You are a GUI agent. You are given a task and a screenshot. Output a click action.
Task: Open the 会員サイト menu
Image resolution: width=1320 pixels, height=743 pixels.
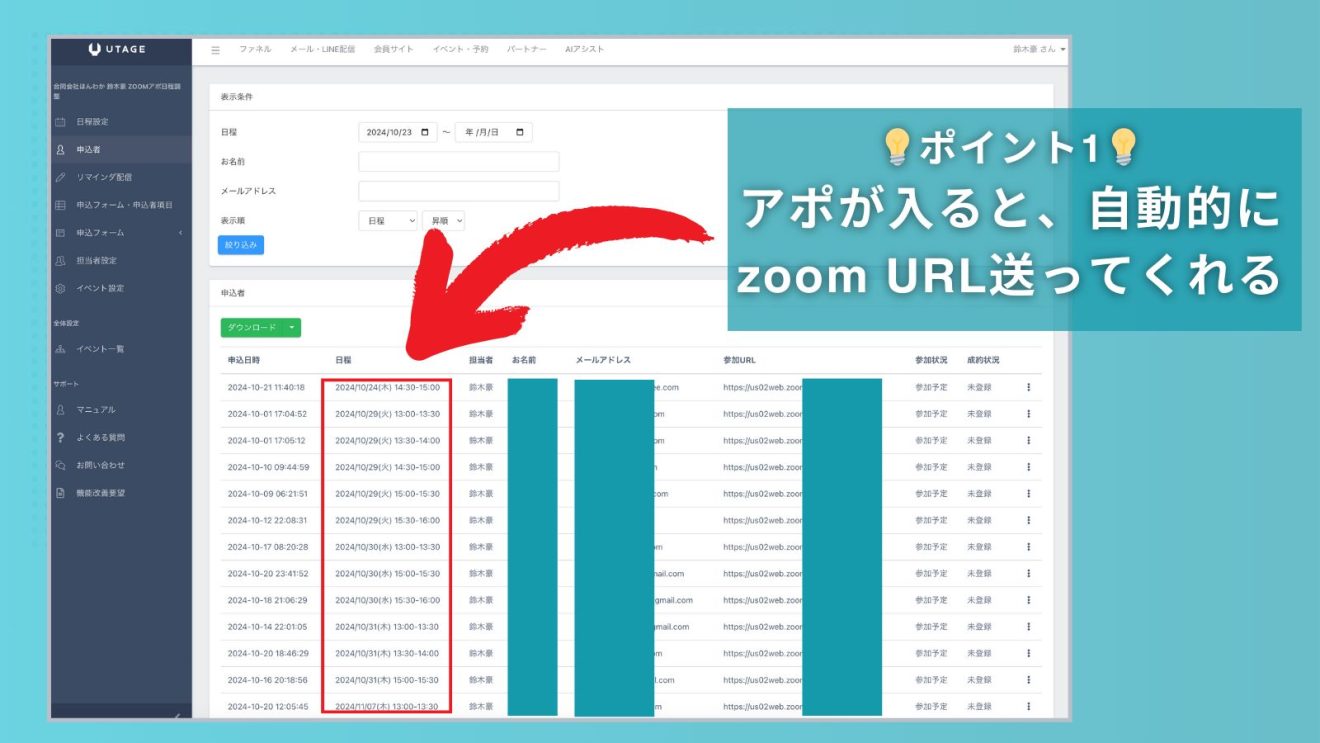pyautogui.click(x=393, y=49)
